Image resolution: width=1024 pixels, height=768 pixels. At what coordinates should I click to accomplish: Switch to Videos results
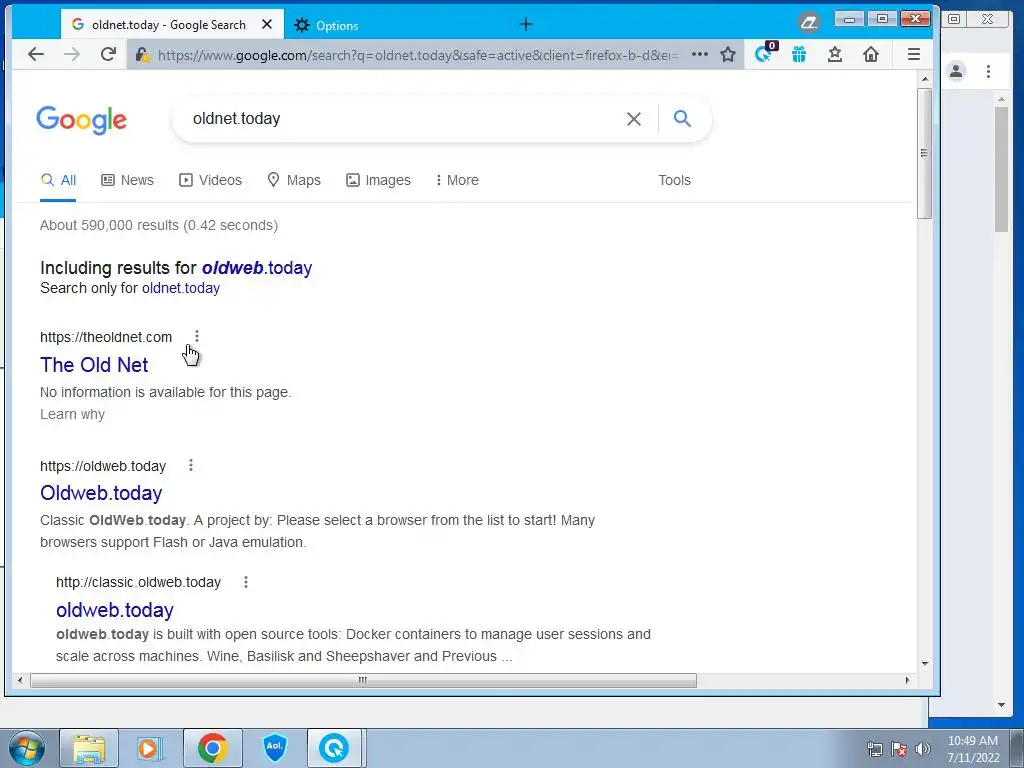click(210, 180)
